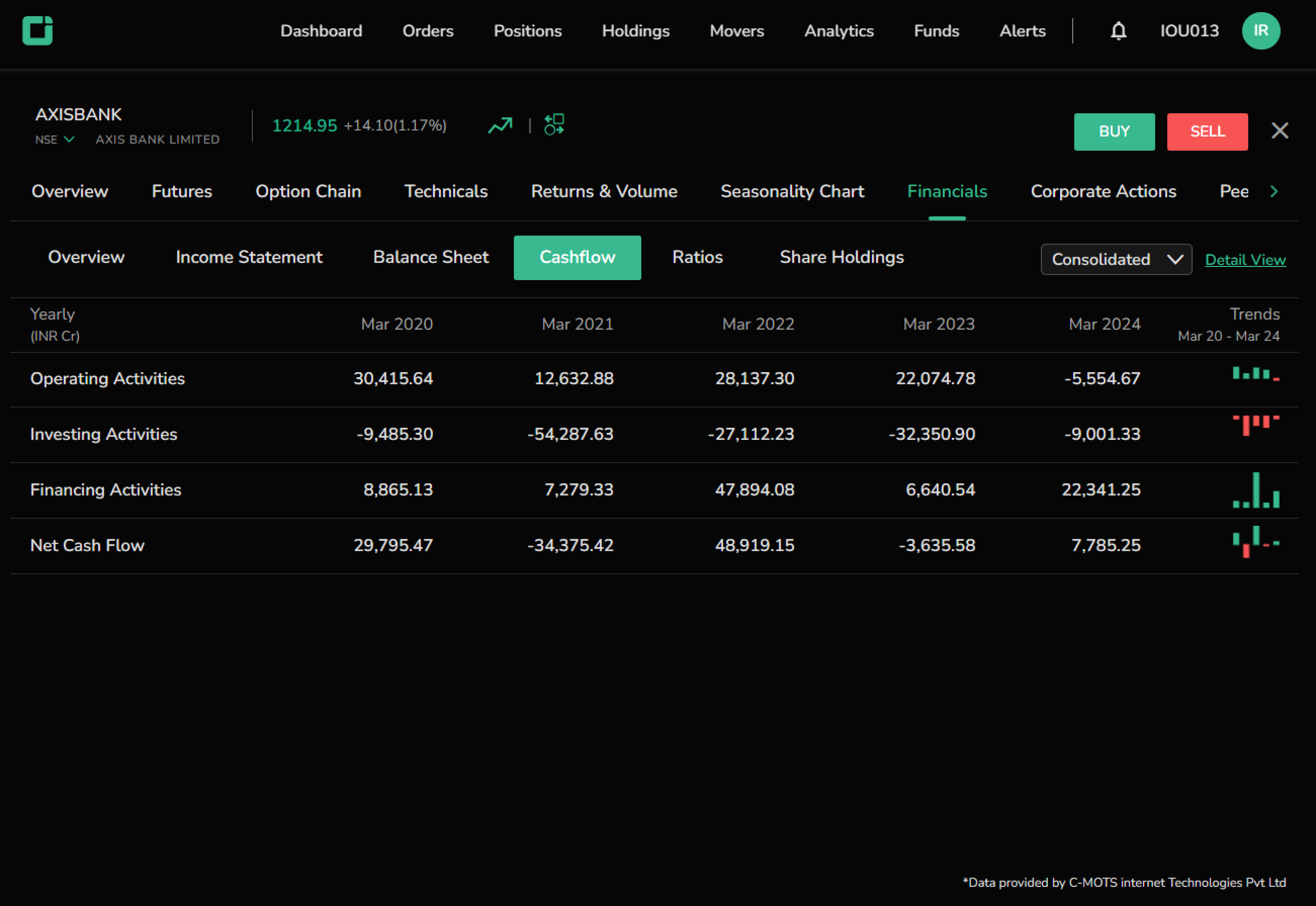Switch to the Option Chain tab
Screen dimensions: 1316x906
point(308,191)
